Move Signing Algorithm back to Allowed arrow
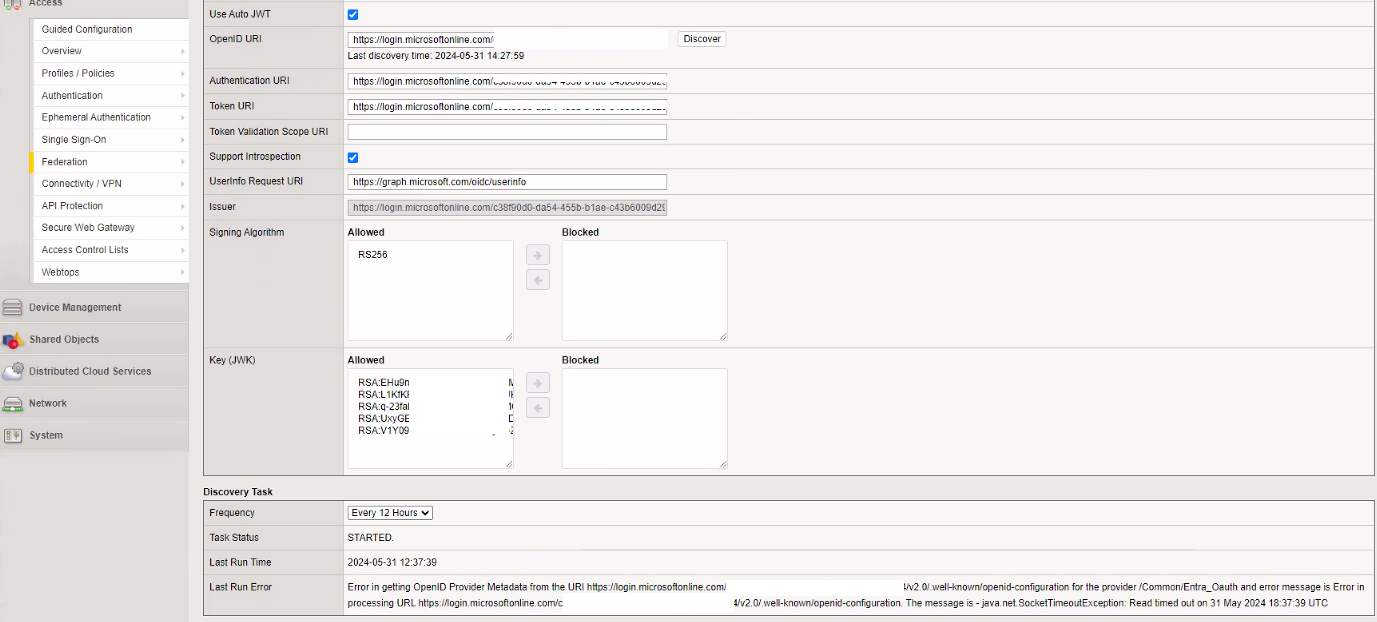Screen dimensions: 1377x622 tap(538, 280)
